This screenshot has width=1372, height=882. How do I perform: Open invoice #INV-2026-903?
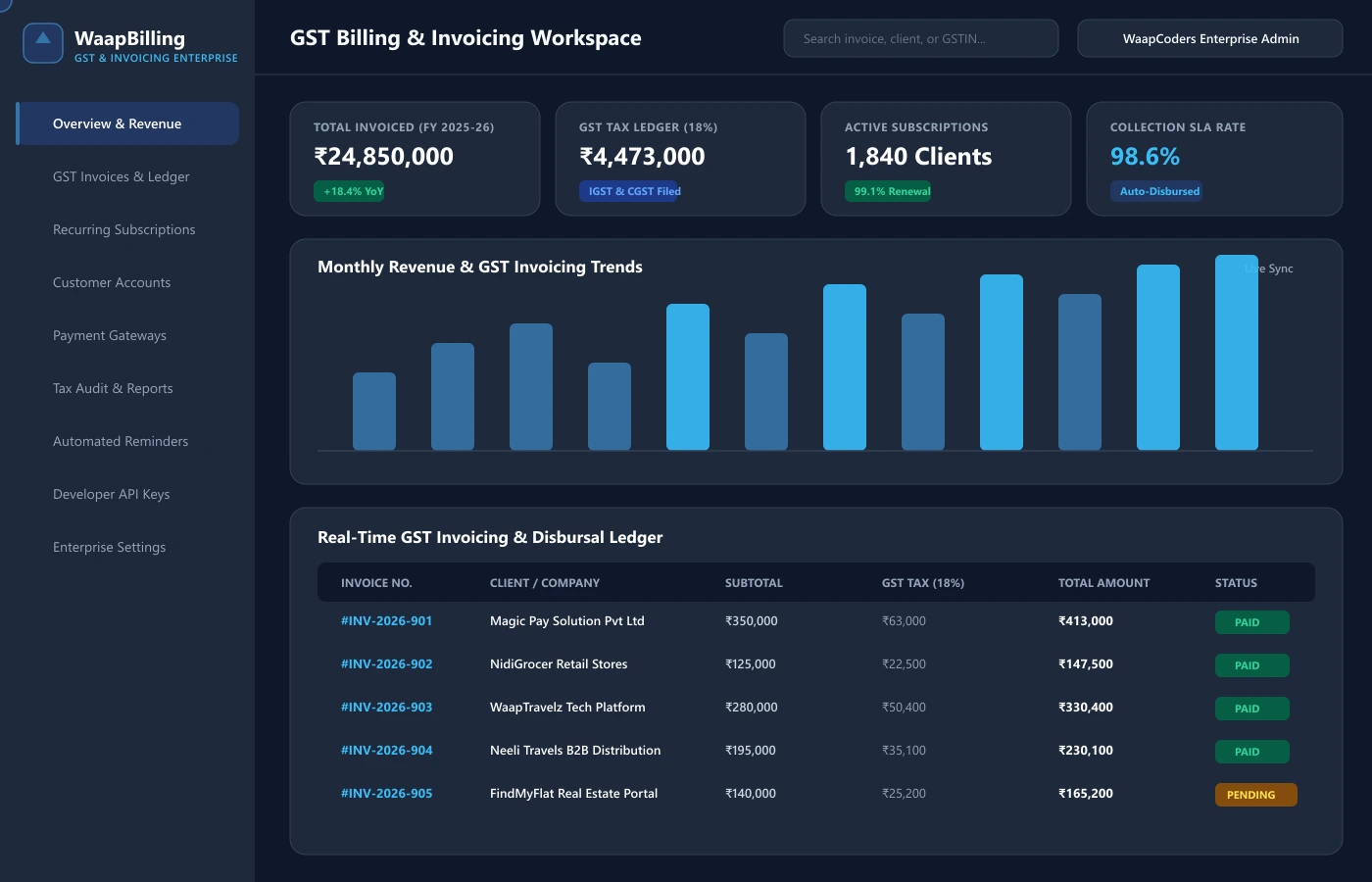point(386,707)
